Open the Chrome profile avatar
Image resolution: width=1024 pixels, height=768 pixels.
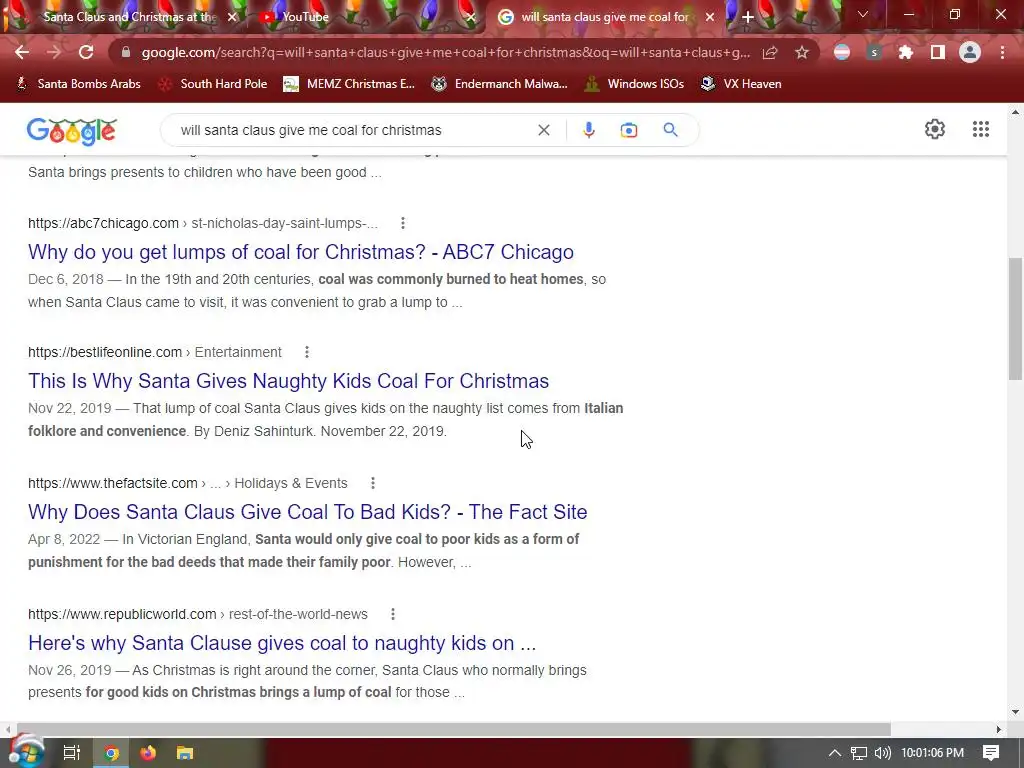[970, 52]
